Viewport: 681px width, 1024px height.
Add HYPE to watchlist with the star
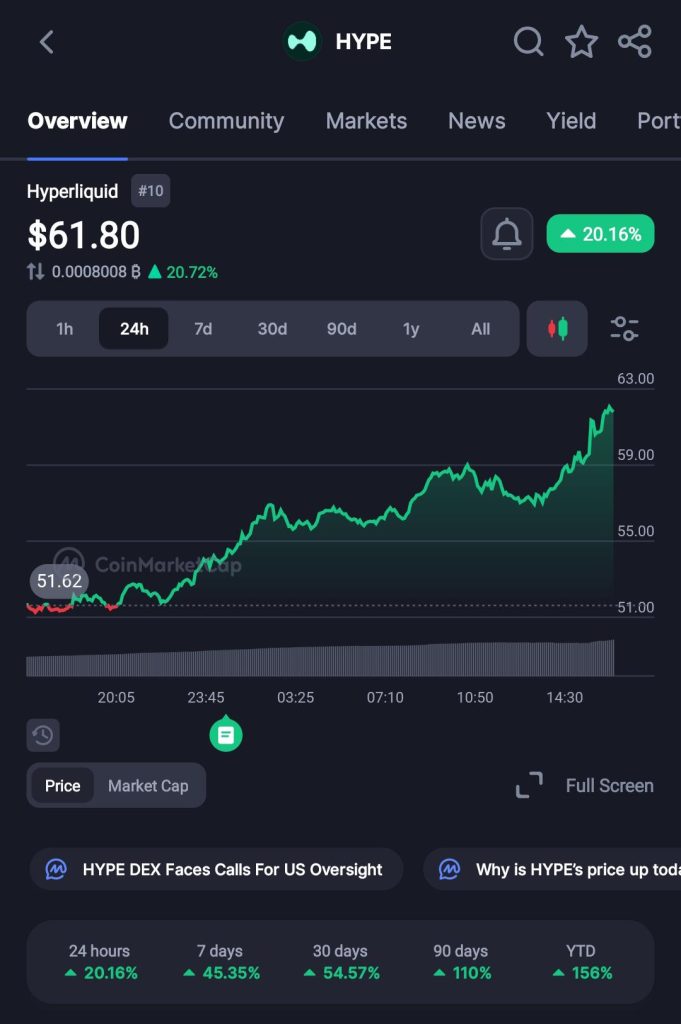point(581,42)
